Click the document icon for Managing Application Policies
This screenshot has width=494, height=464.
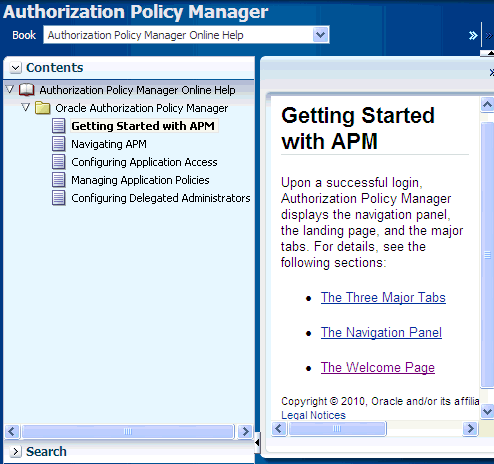click(59, 180)
